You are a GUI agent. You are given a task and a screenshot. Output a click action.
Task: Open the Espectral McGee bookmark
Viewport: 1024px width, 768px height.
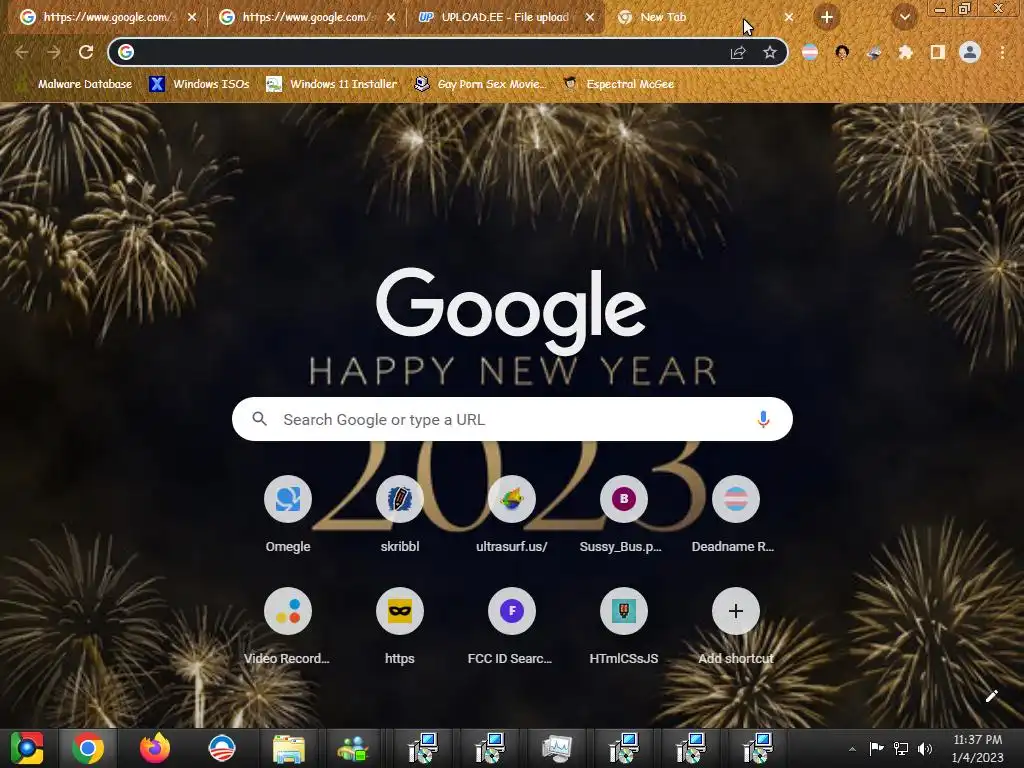coord(619,84)
